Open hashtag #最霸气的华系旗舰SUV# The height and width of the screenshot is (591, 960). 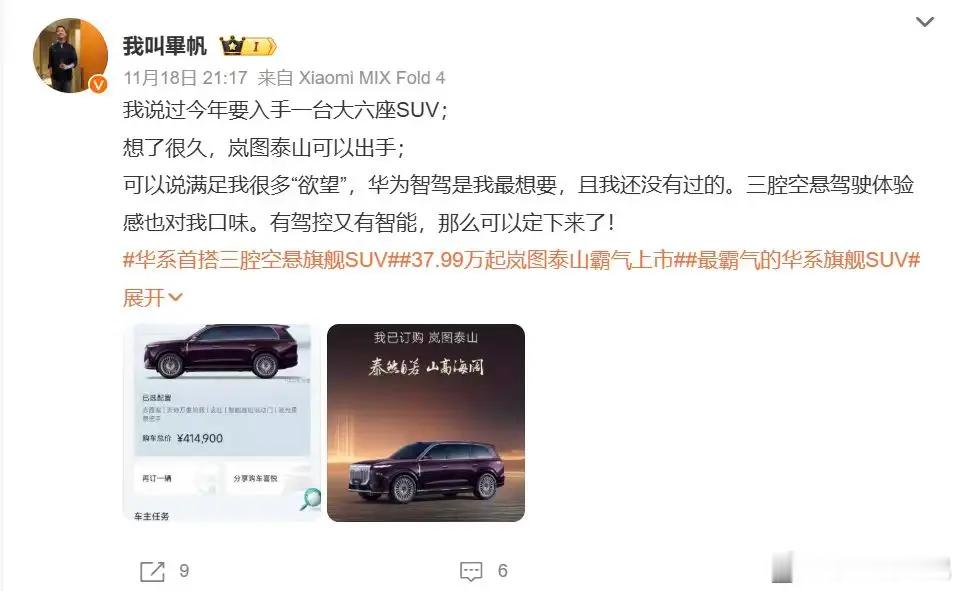click(803, 260)
